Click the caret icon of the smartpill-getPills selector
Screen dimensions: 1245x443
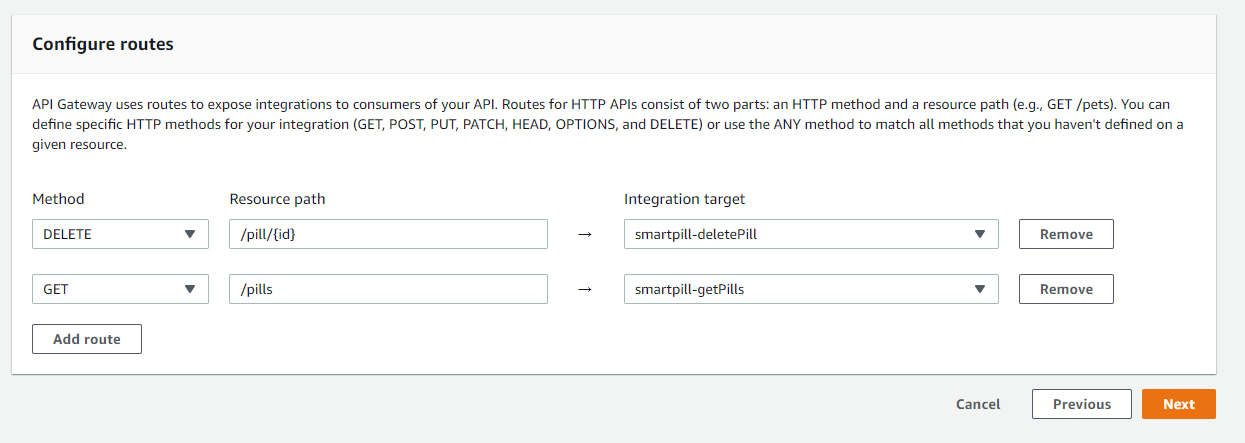pyautogui.click(x=980, y=290)
